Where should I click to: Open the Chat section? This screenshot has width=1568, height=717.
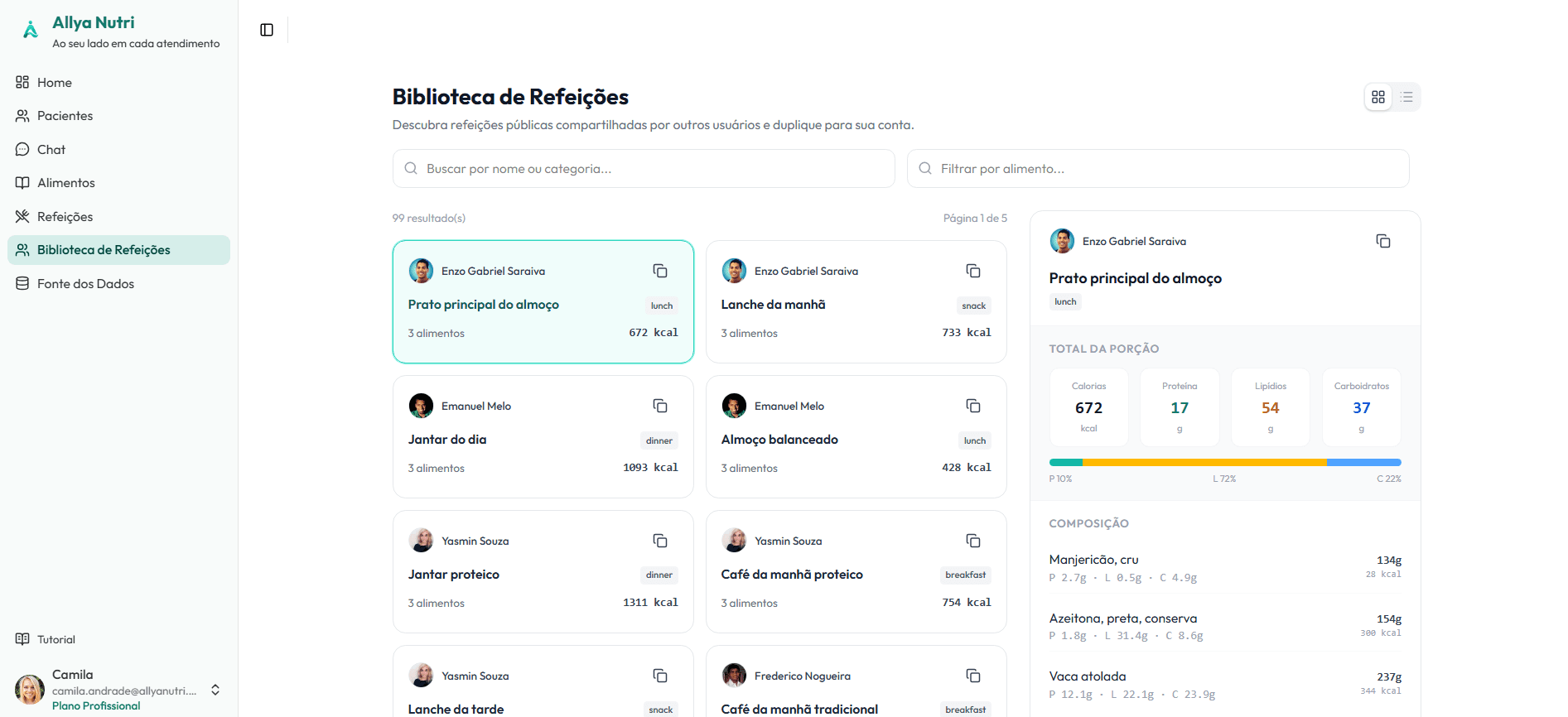point(118,150)
